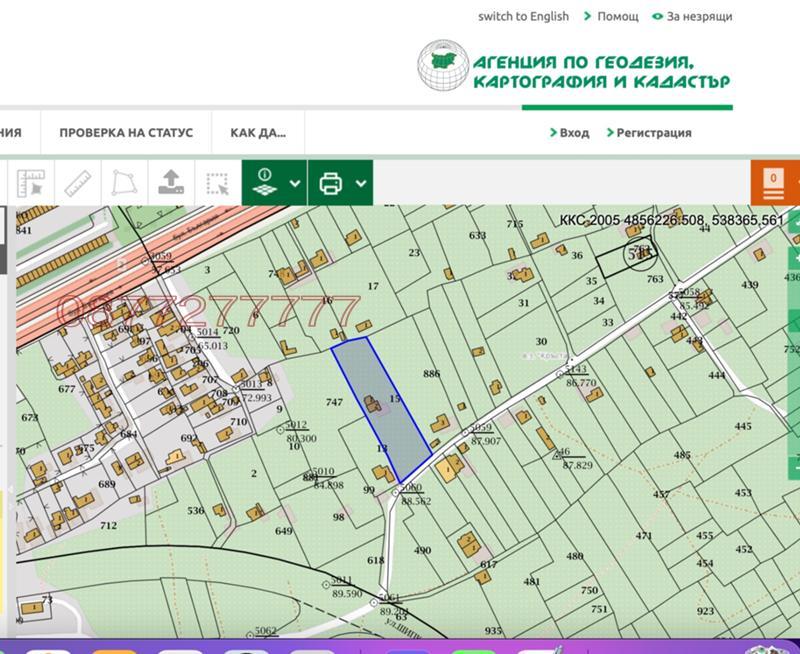Select the polygon area measurement tool
Screen dimensions: 800x654
(x=122, y=182)
